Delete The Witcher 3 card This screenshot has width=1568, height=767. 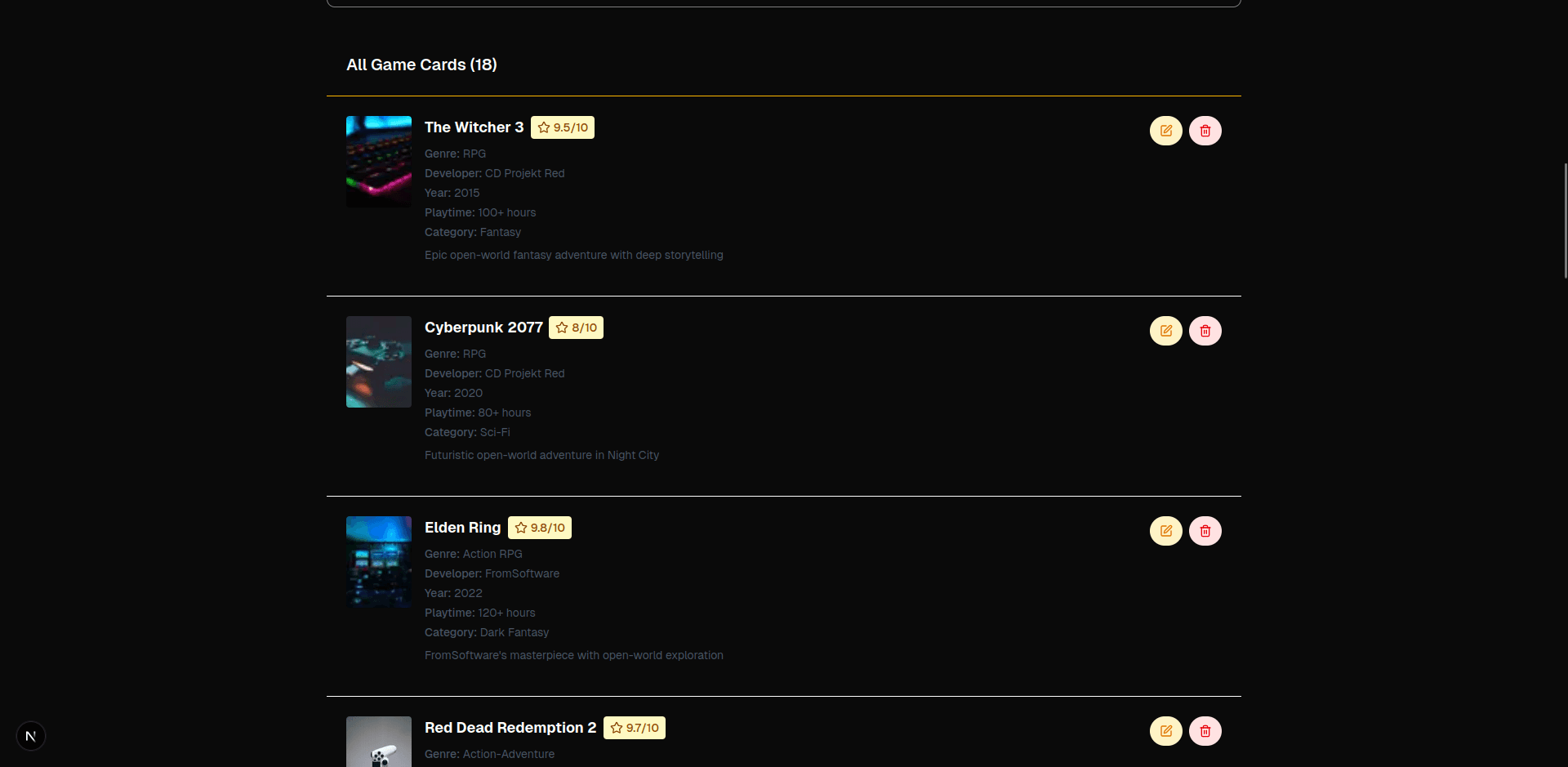click(x=1205, y=131)
